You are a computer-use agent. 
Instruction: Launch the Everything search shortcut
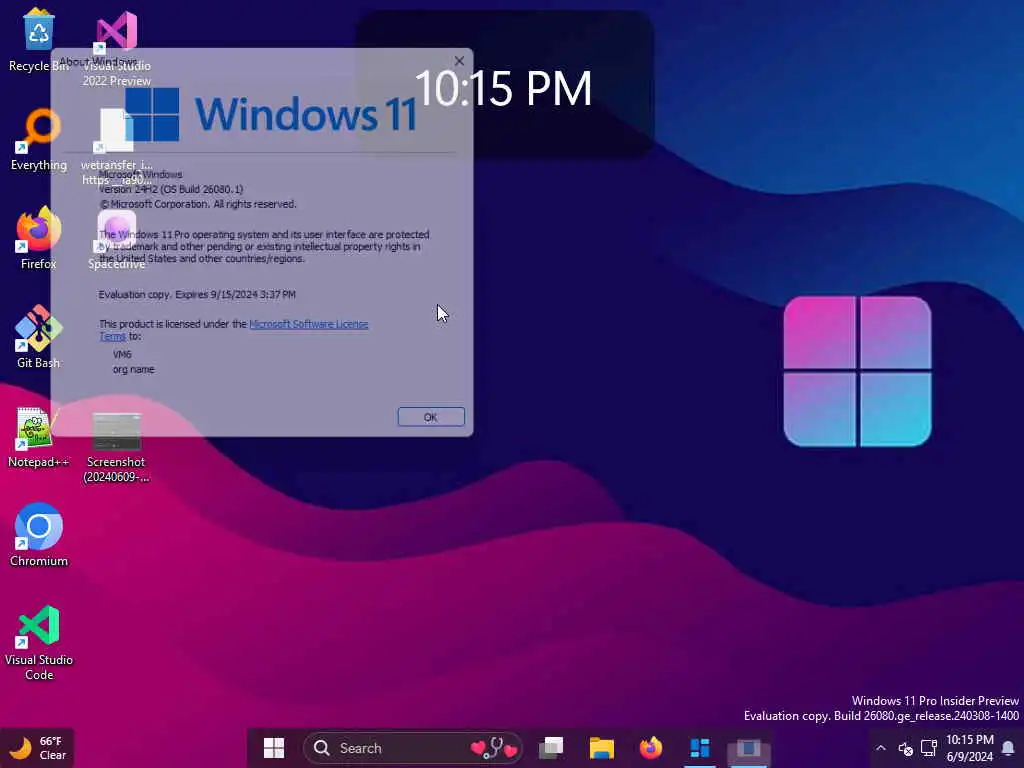coord(39,140)
